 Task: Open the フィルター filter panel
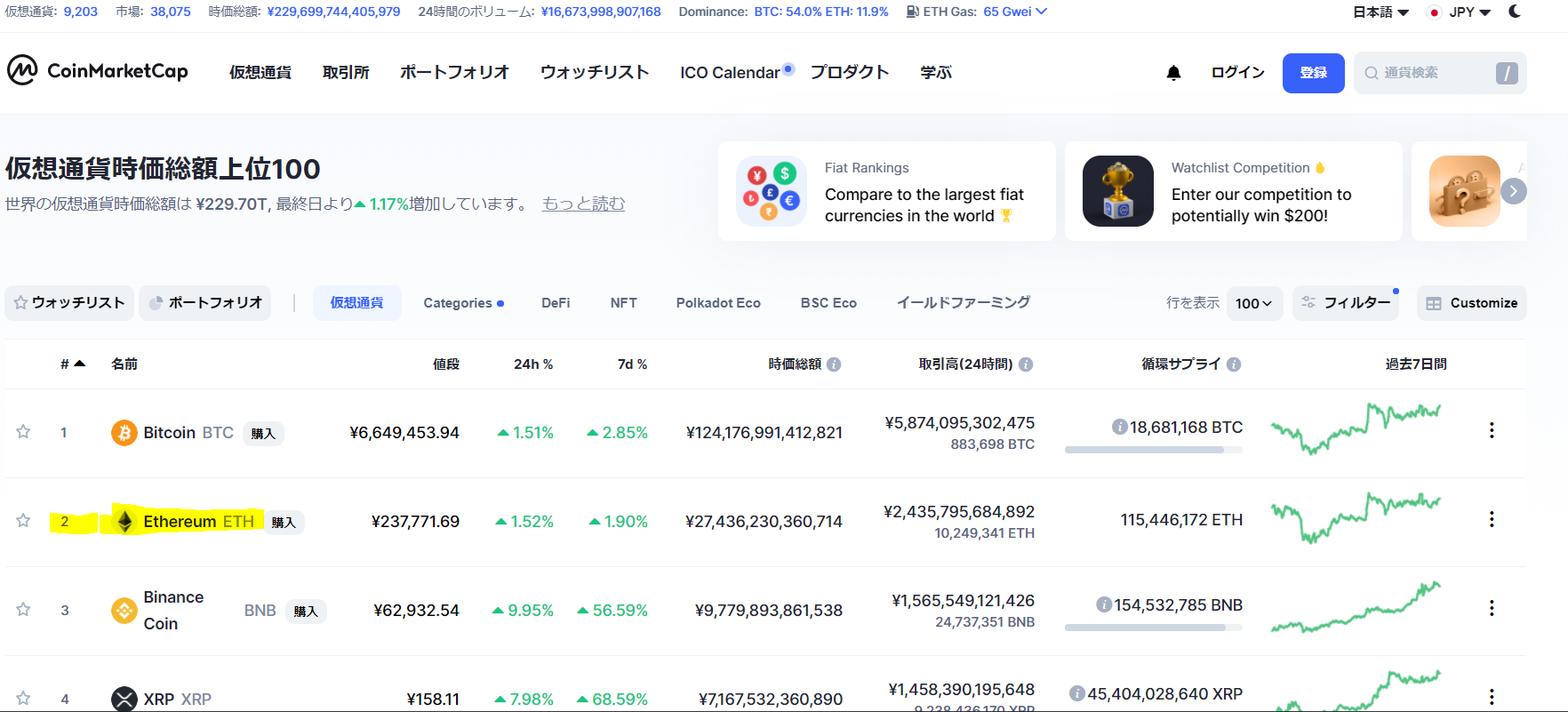point(1346,303)
